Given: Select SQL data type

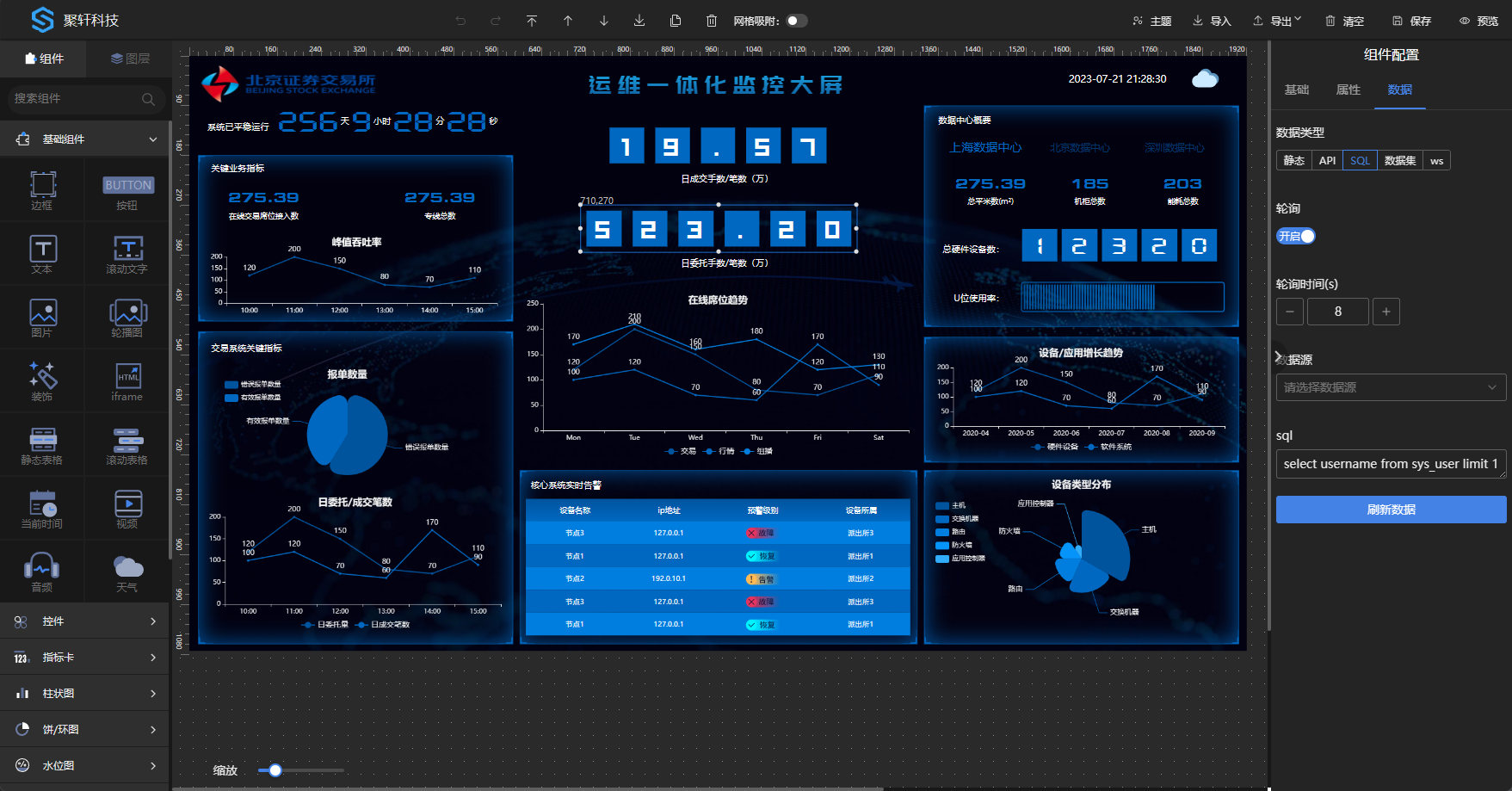Looking at the screenshot, I should pos(1360,160).
